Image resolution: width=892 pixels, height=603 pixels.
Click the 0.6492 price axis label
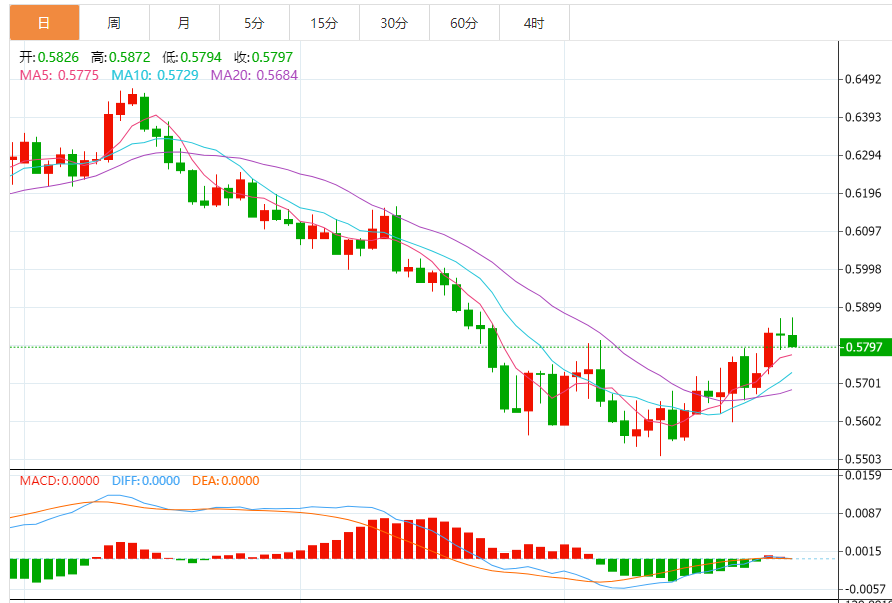(862, 80)
